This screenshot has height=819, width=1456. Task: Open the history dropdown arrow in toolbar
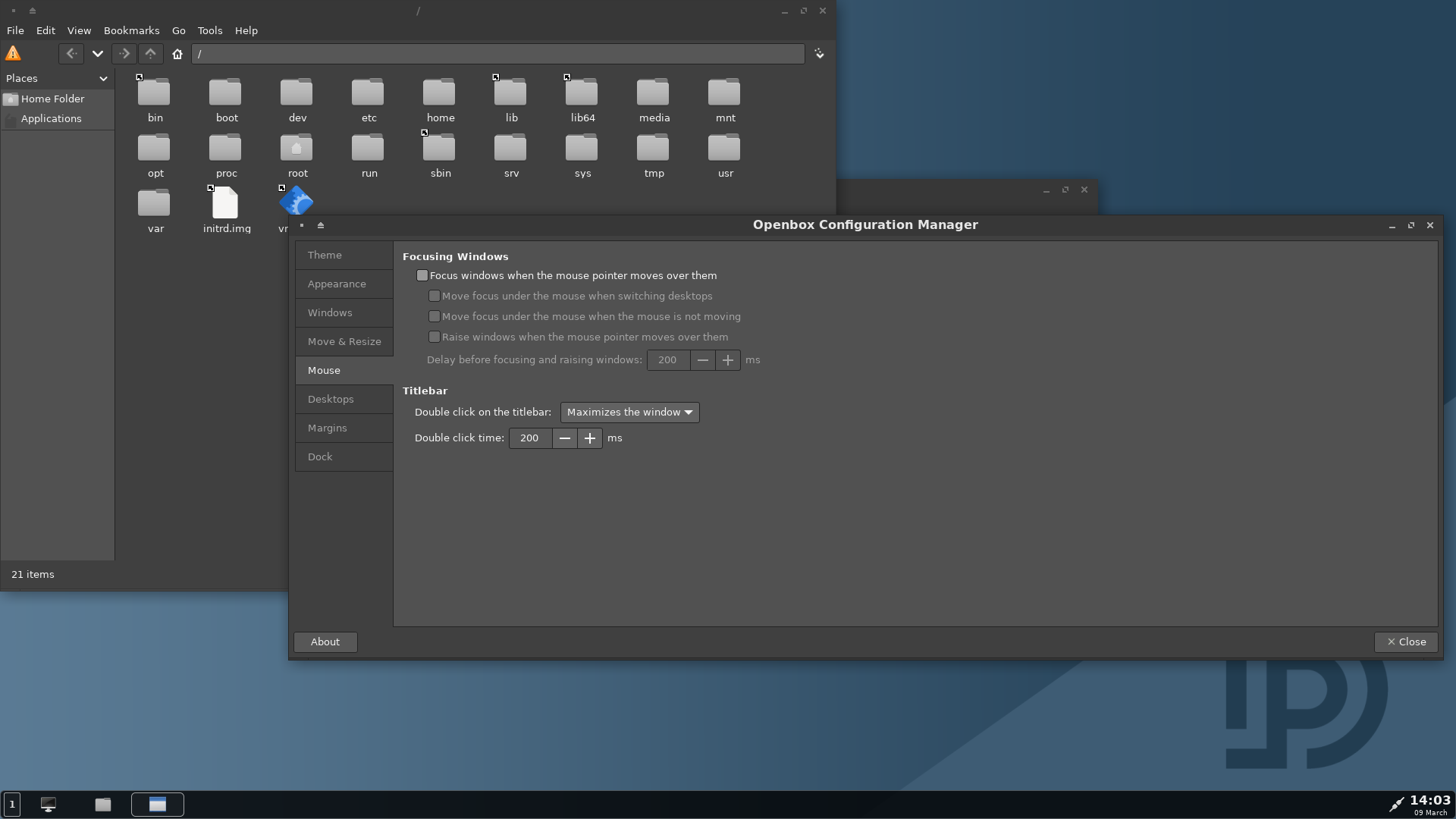coord(97,54)
